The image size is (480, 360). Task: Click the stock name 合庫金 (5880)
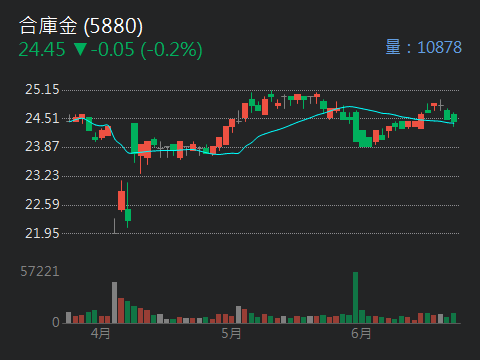point(81,26)
